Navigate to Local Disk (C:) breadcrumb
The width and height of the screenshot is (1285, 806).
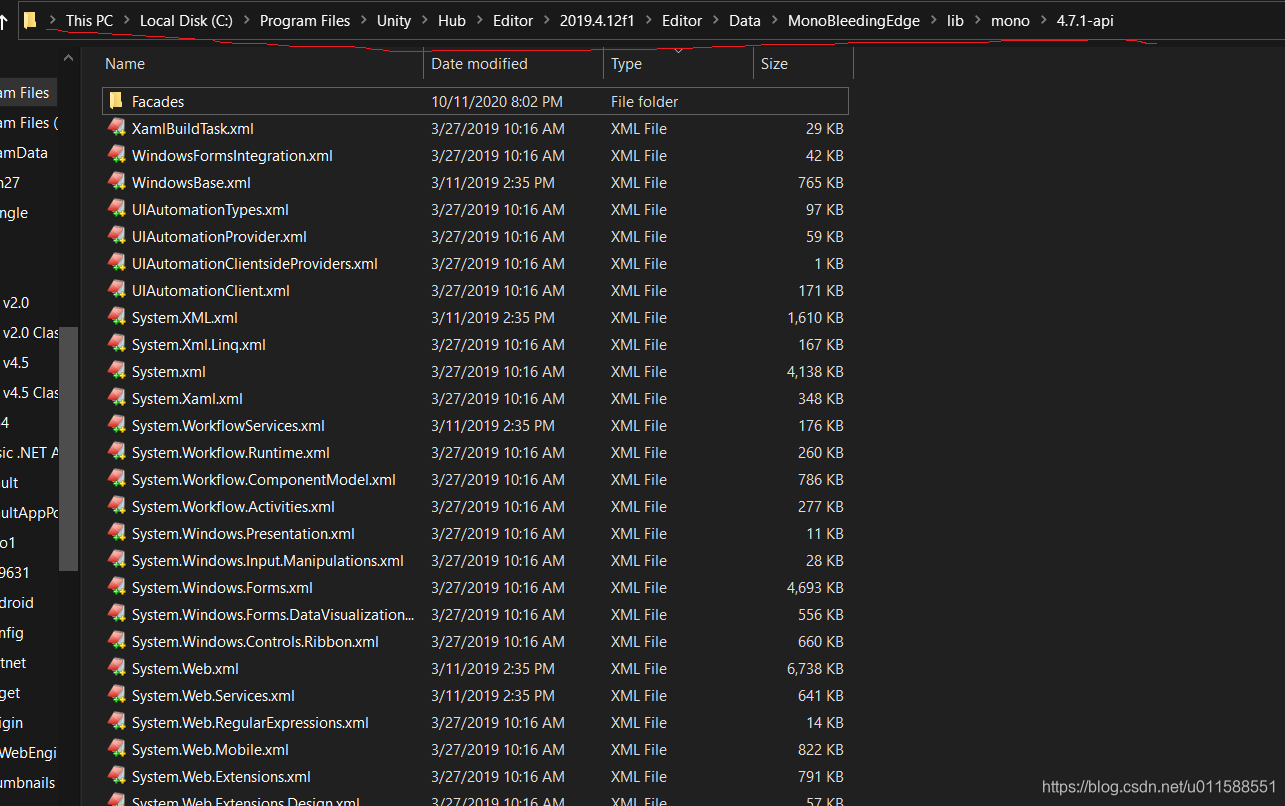pyautogui.click(x=186, y=21)
